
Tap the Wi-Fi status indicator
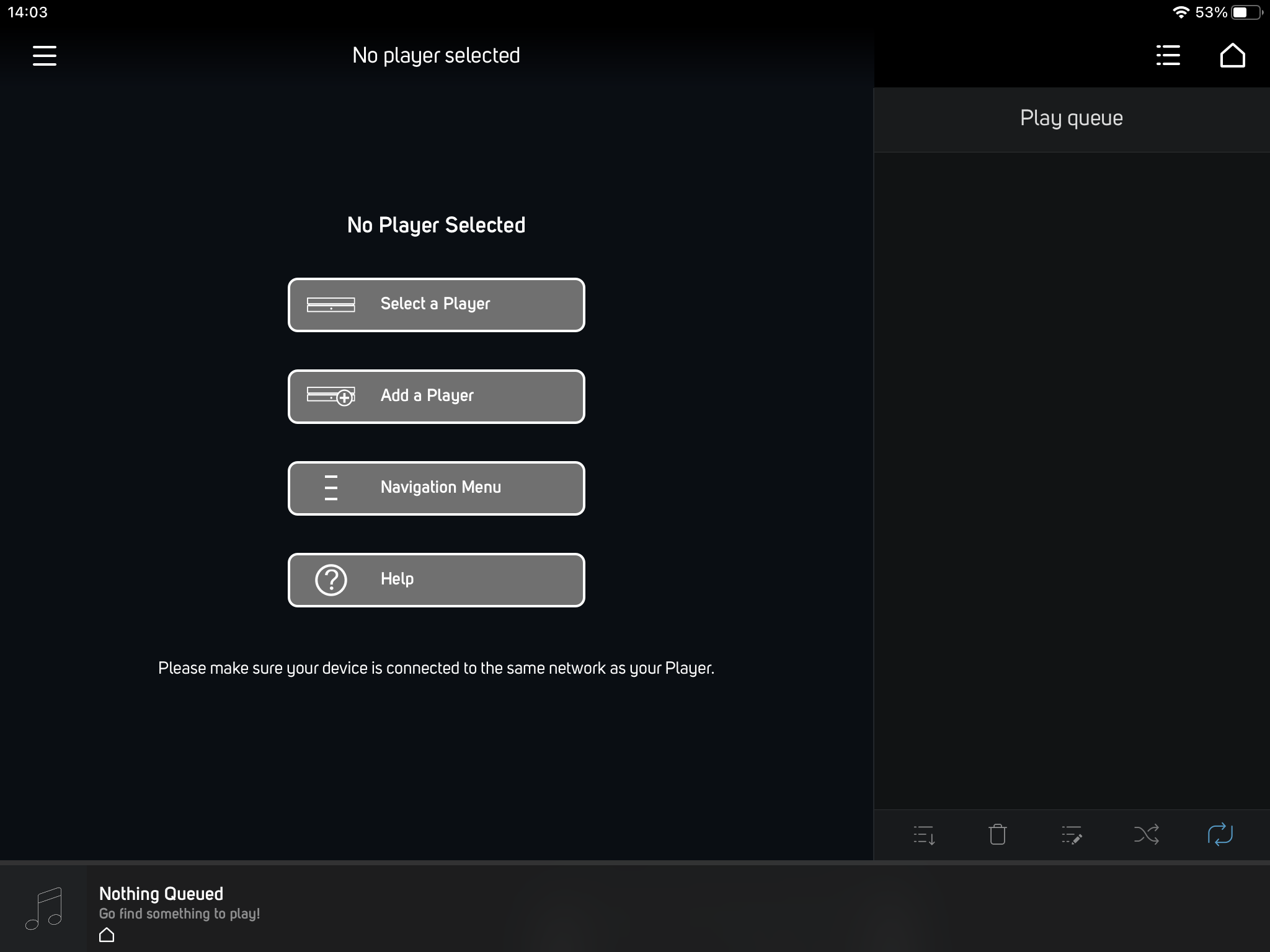(x=1181, y=12)
